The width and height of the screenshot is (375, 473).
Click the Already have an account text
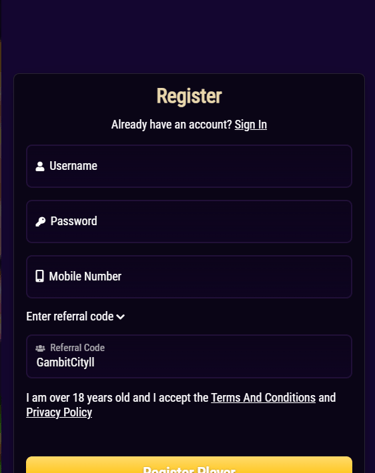pyautogui.click(x=171, y=125)
